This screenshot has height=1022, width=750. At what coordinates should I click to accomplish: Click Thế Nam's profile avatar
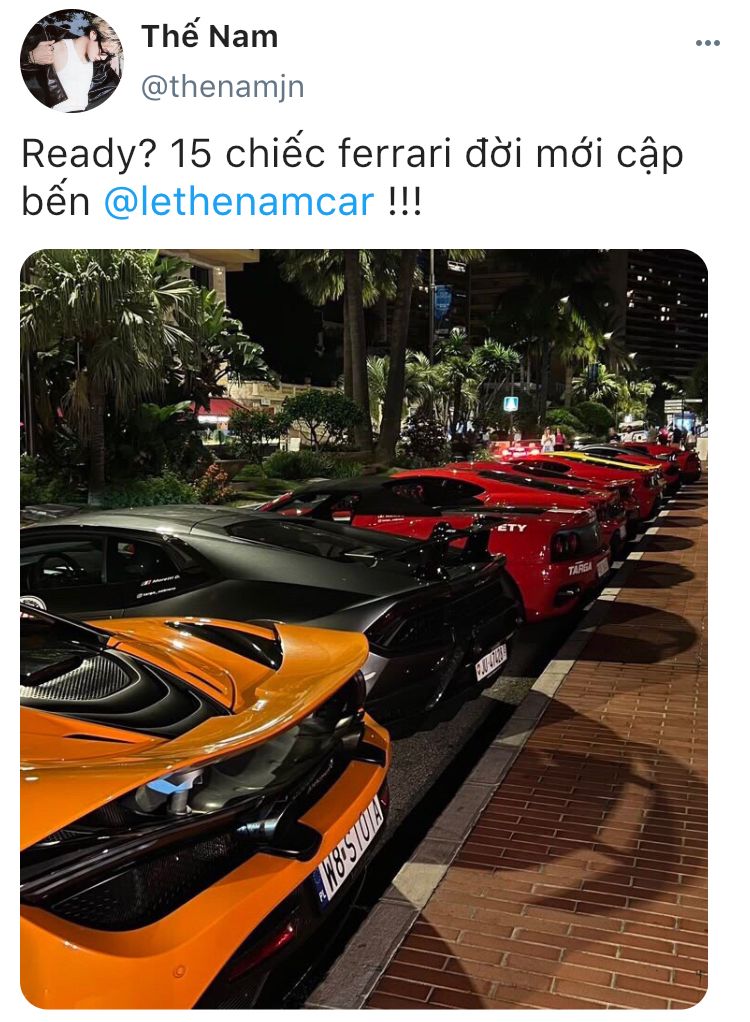[71, 61]
